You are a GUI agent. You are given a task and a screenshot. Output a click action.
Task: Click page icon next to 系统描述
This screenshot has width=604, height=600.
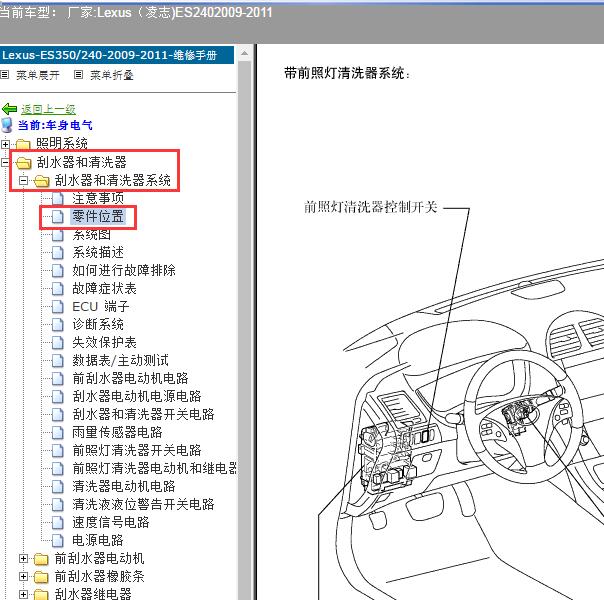click(57, 253)
